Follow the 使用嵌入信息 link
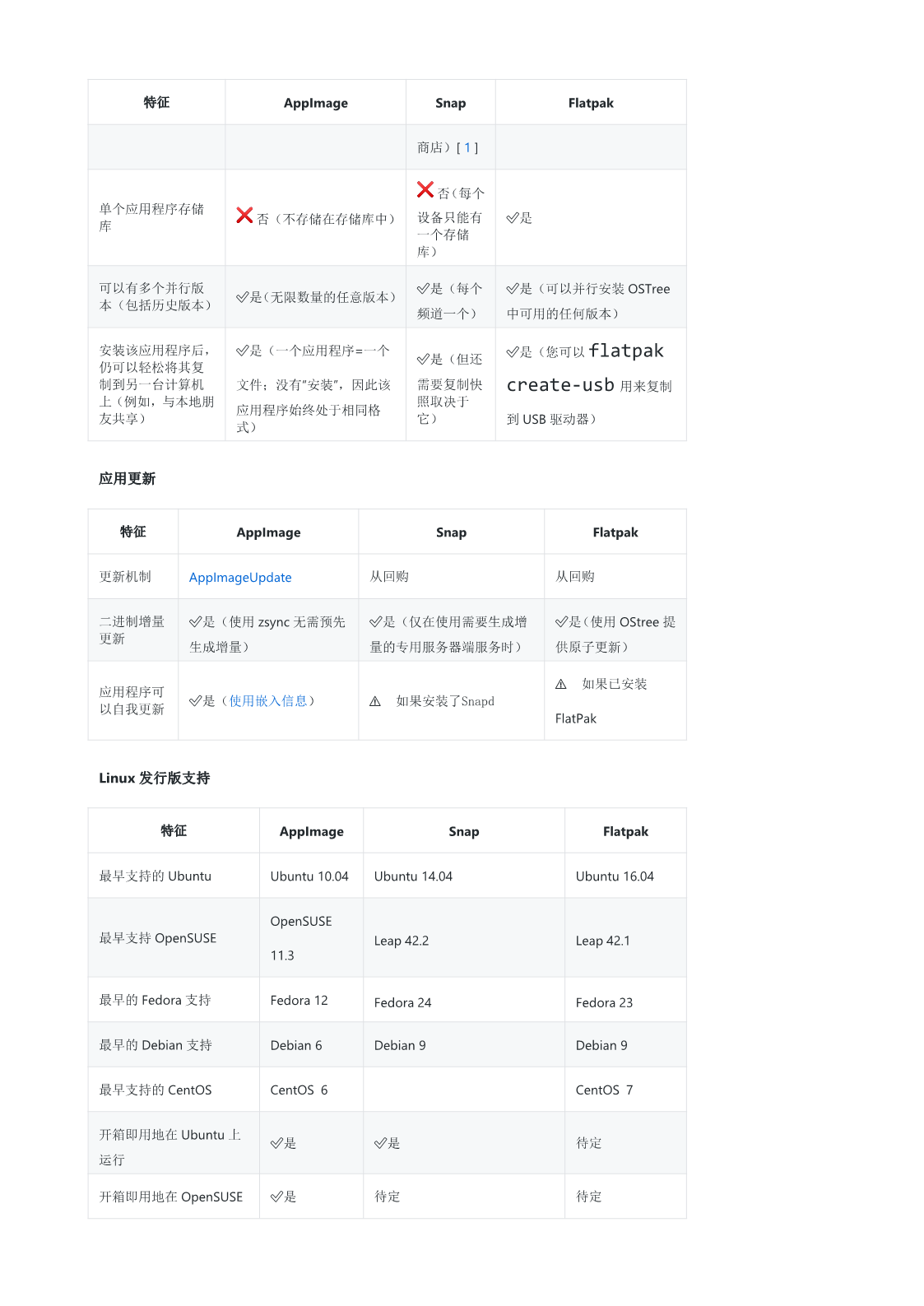This screenshot has width=924, height=1306. [268, 701]
